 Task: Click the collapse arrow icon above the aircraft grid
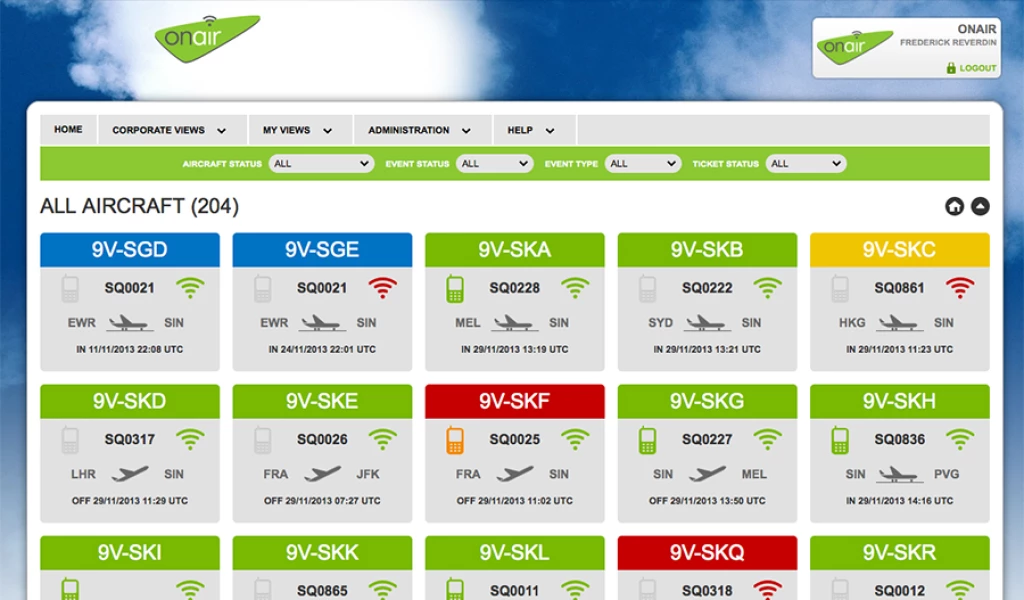980,206
